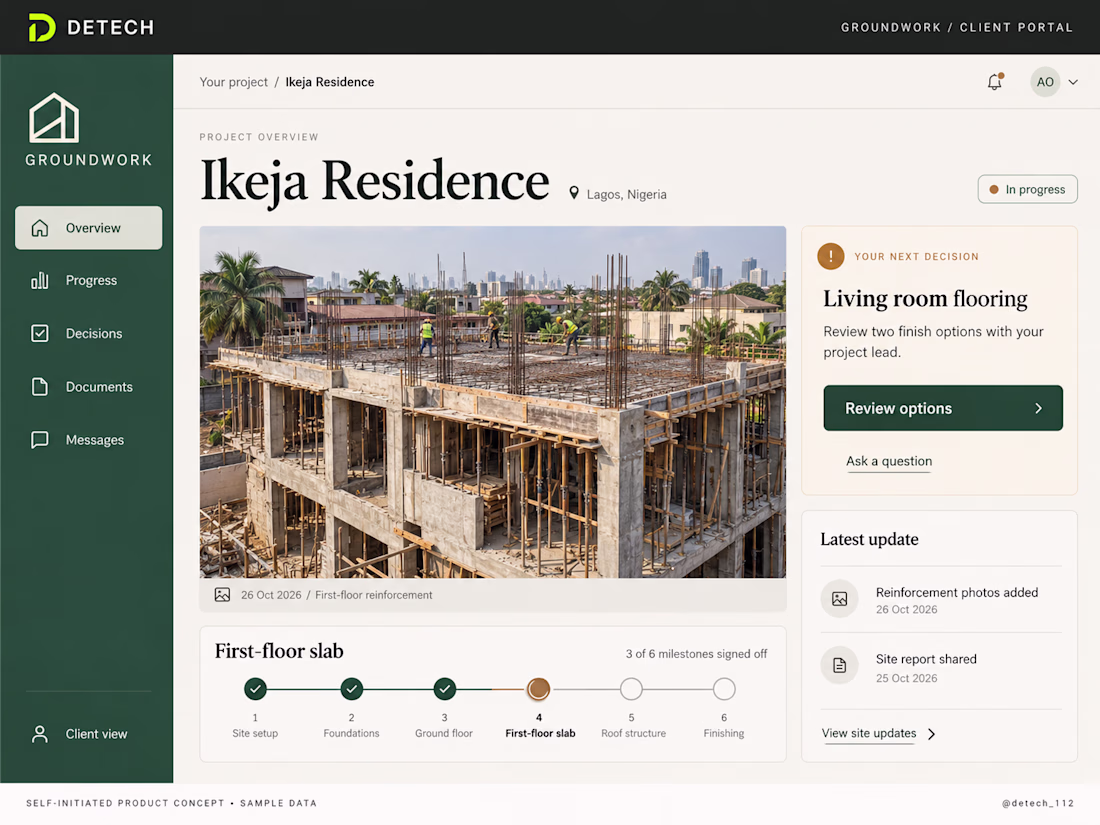Screen dimensions: 1100x825
Task: Click the Review options button
Action: tap(943, 408)
